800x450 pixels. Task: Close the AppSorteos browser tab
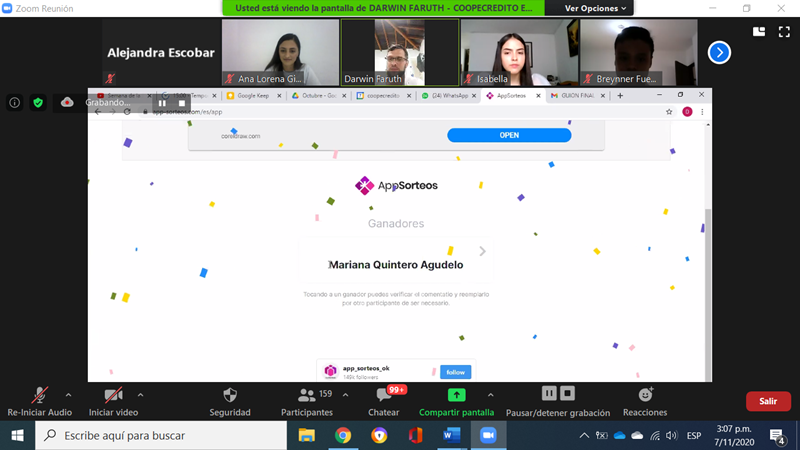538,95
